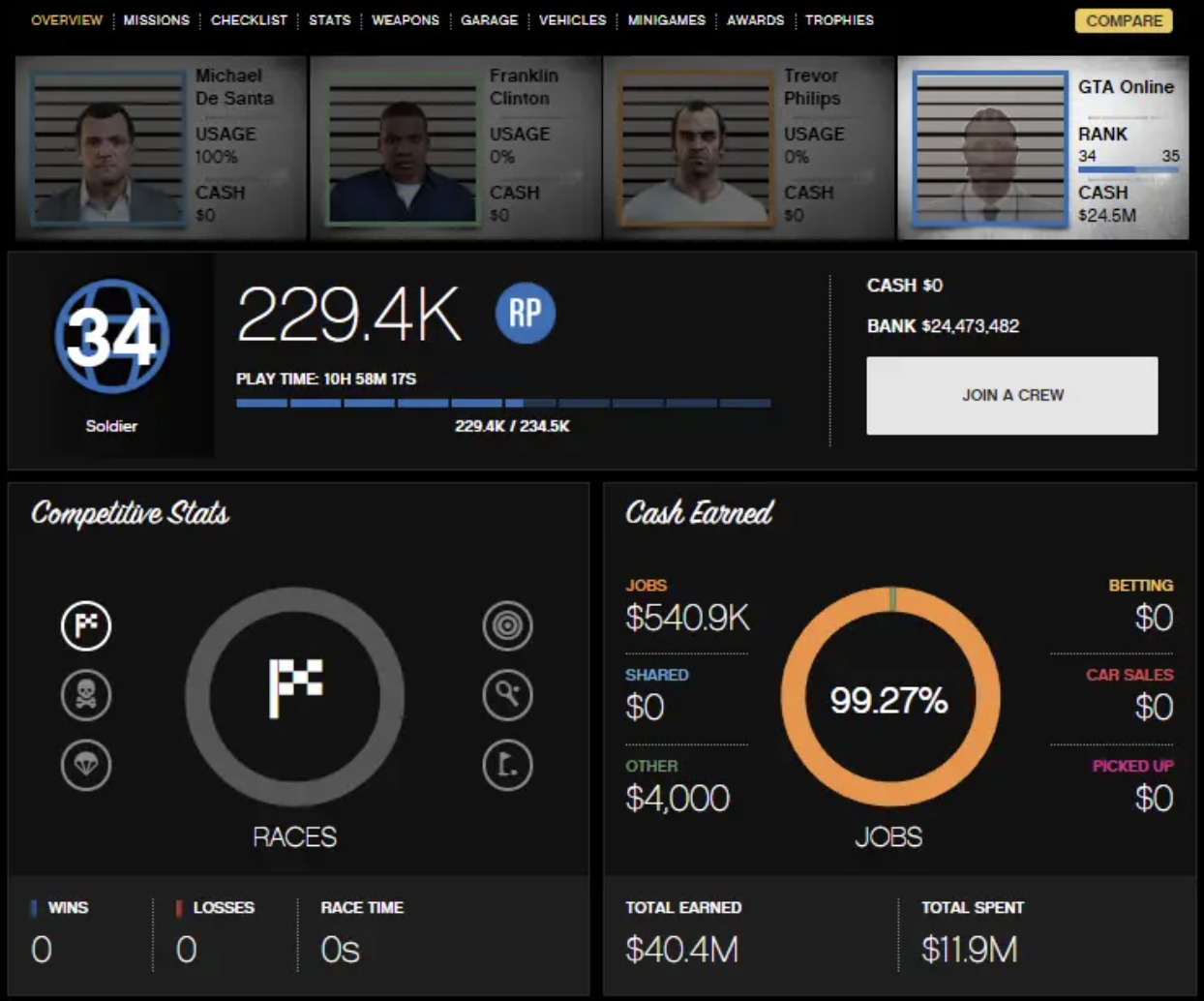1204x1001 pixels.
Task: Open the Missions tab
Action: 156,19
